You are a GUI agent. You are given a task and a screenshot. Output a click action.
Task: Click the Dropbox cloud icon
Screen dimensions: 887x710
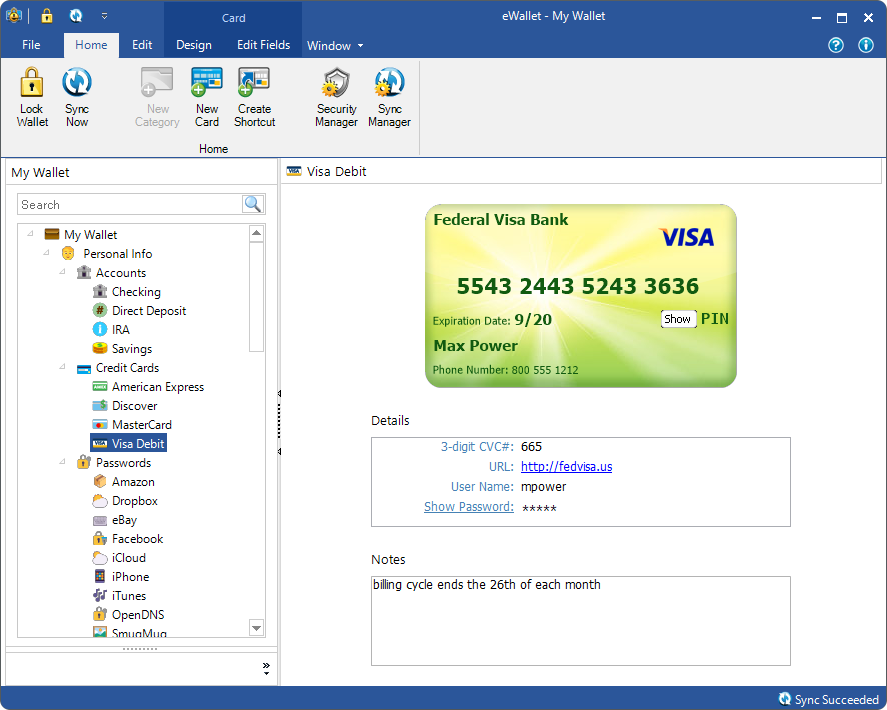tap(100, 501)
